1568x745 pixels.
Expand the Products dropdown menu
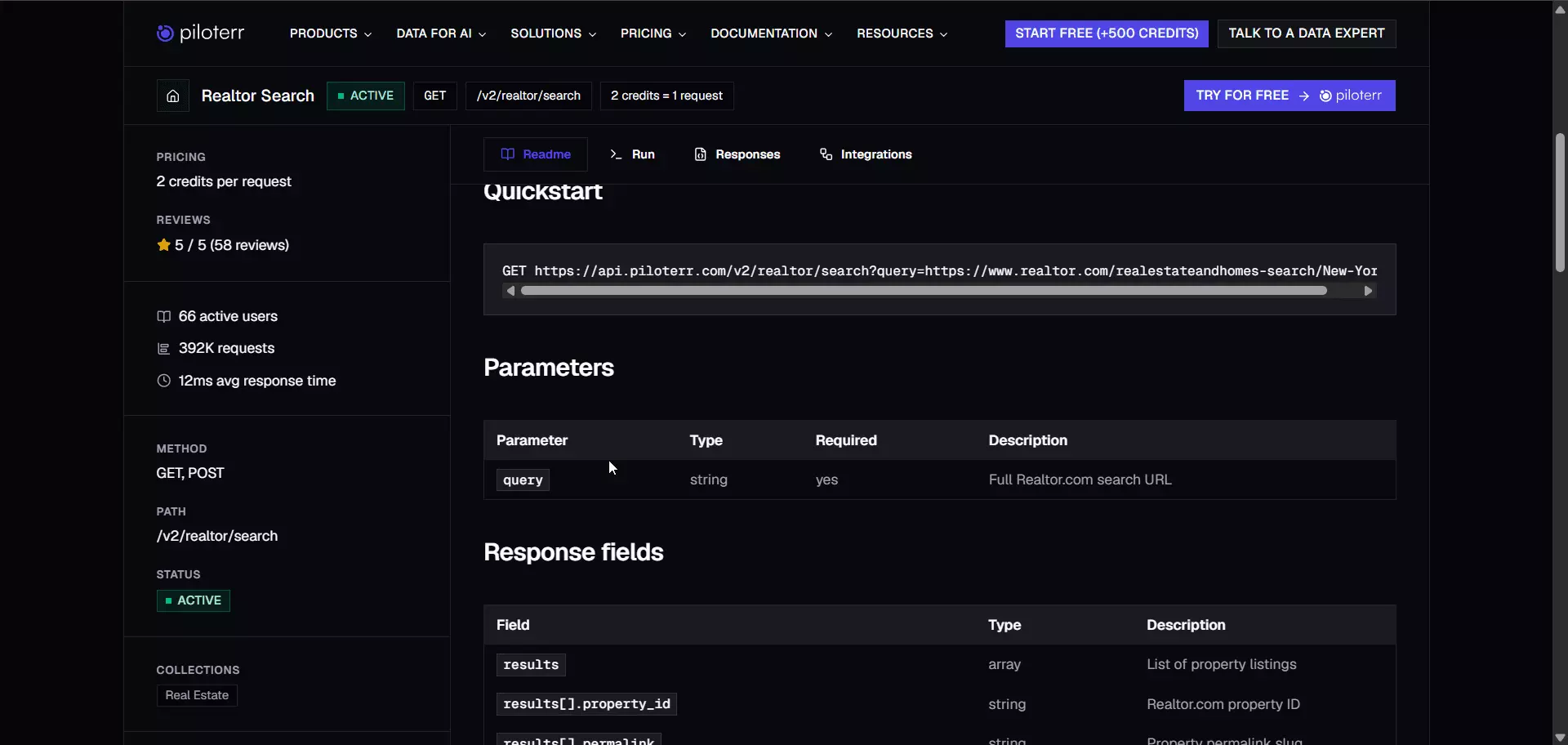pyautogui.click(x=331, y=33)
